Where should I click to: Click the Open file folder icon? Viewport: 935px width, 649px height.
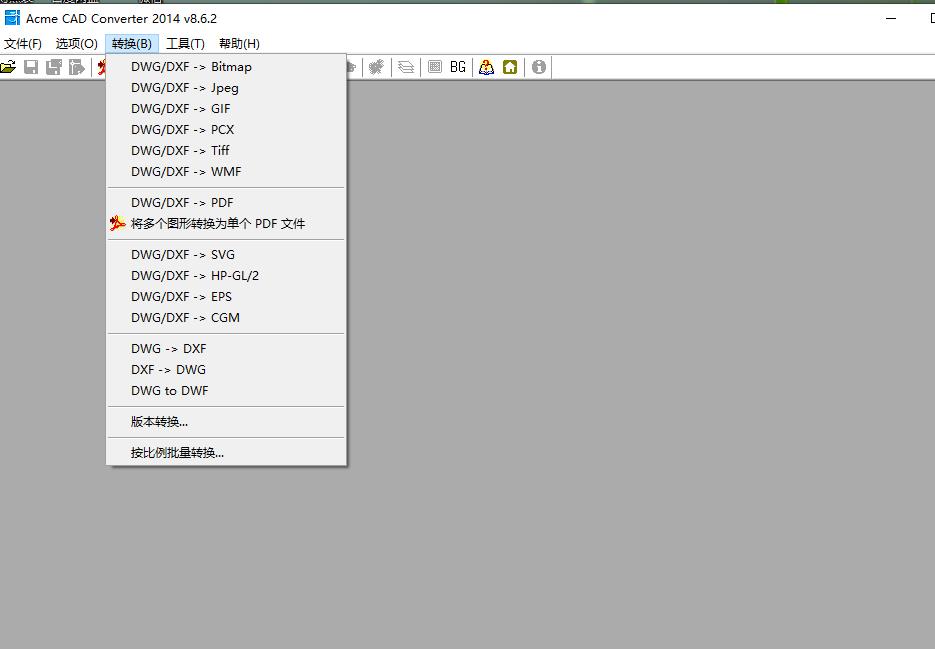[8, 67]
